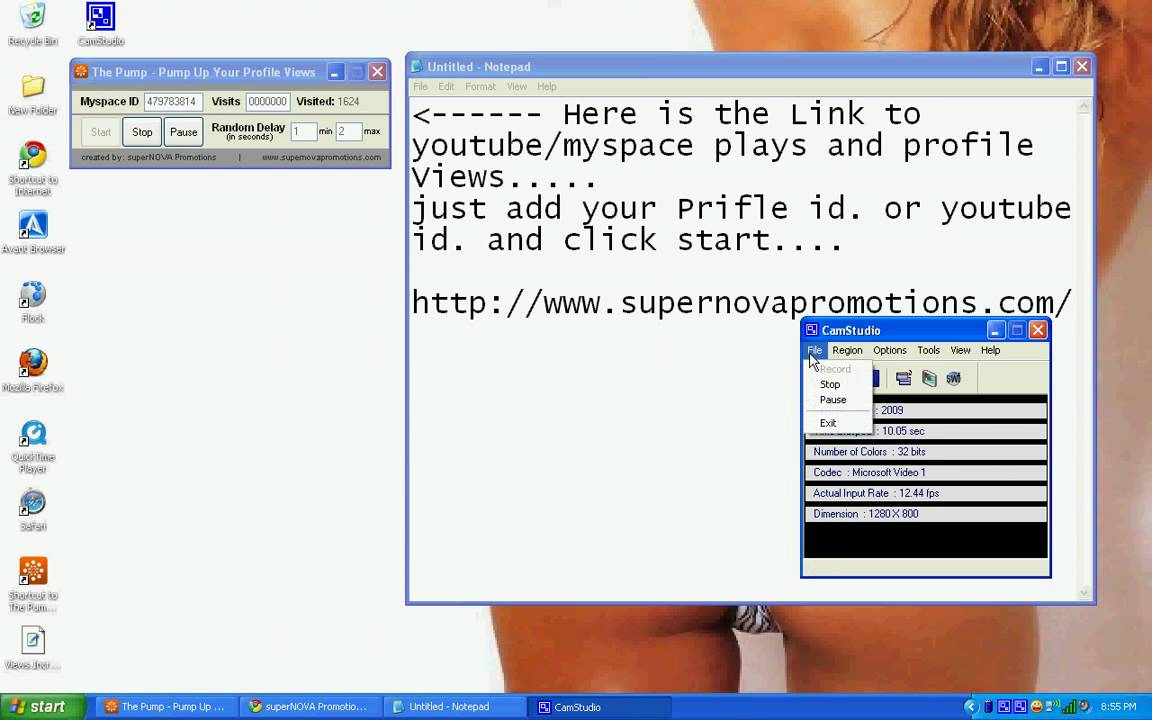Click the Windows start button
Image resolution: width=1152 pixels, height=720 pixels.
tap(43, 707)
